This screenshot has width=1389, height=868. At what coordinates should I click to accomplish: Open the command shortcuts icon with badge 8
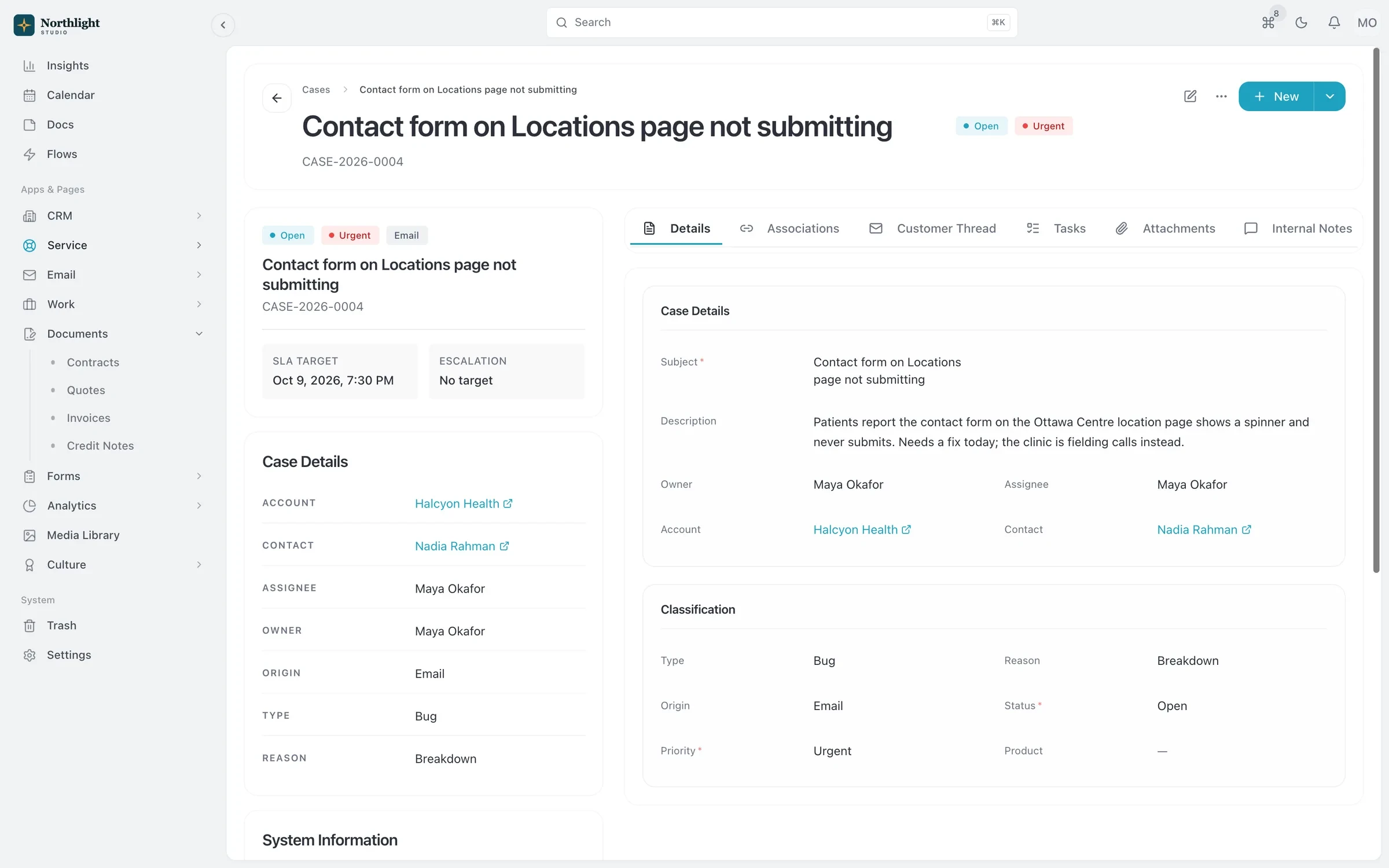click(1268, 23)
